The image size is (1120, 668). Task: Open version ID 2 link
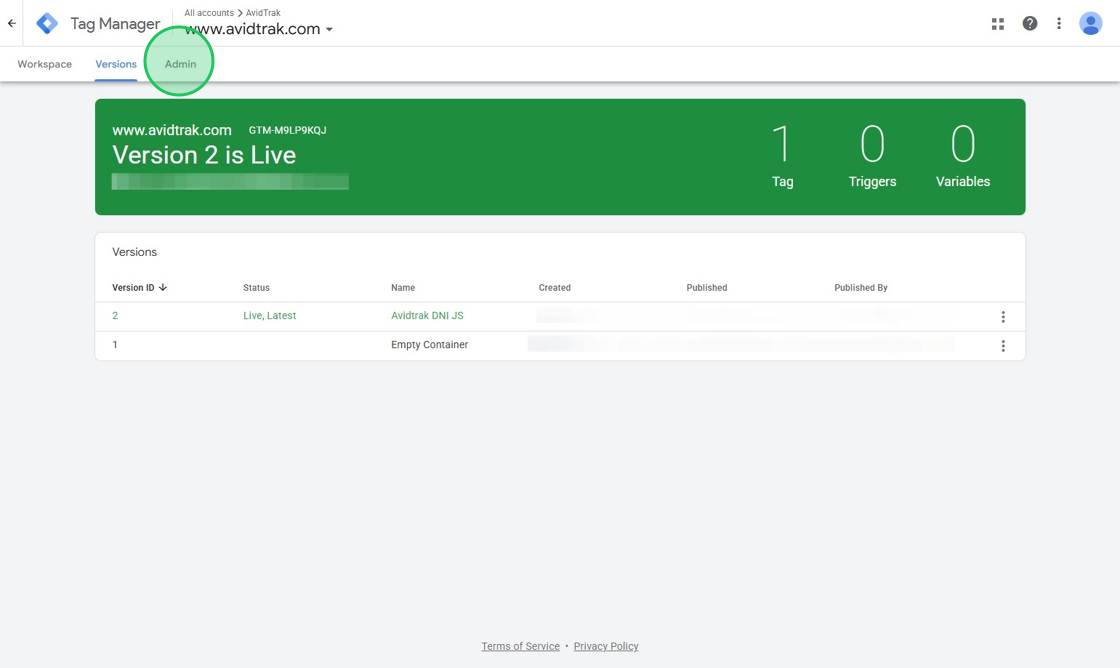115,316
